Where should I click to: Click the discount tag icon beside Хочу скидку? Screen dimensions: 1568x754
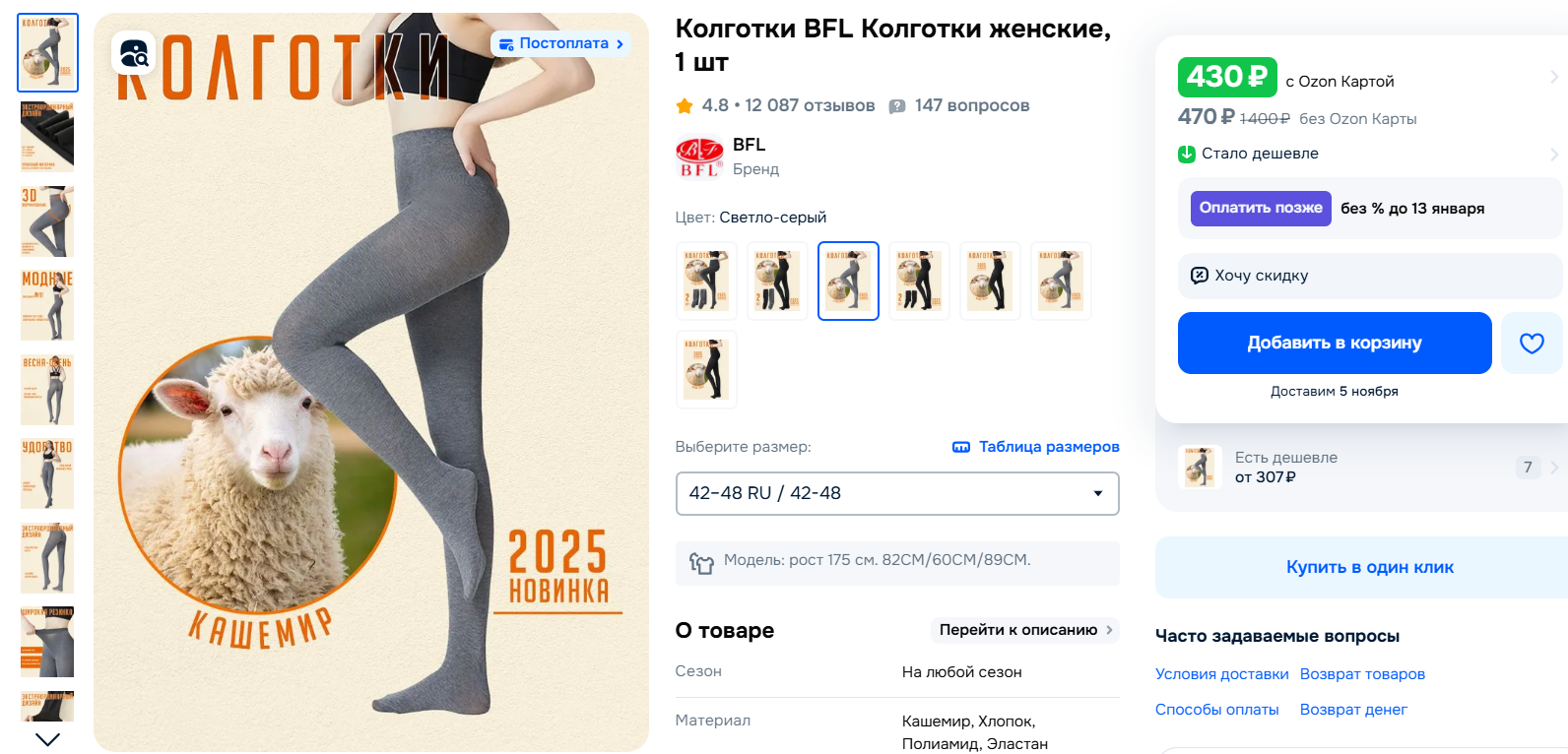pos(1200,276)
